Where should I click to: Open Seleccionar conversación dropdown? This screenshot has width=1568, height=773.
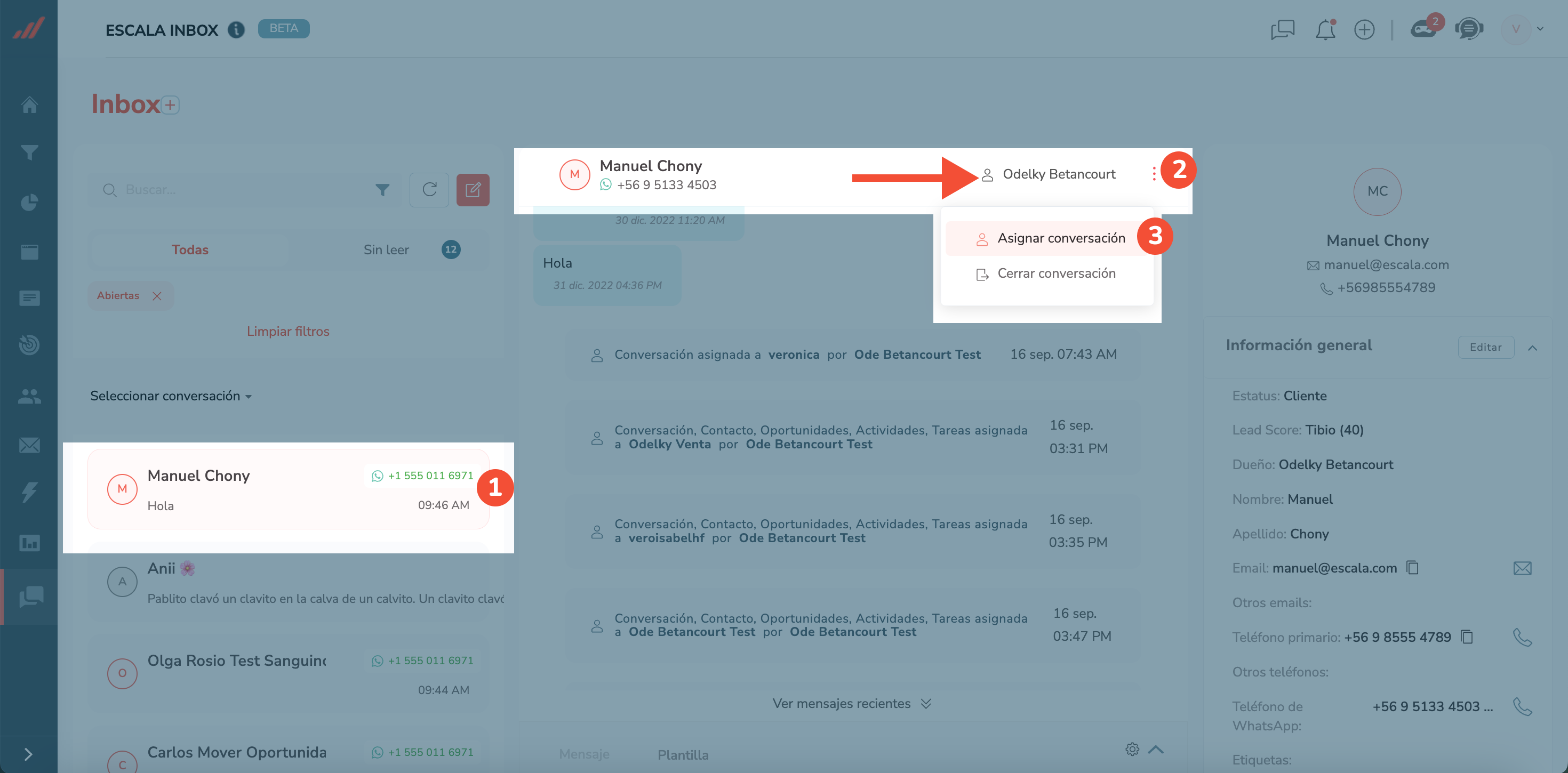click(x=171, y=396)
